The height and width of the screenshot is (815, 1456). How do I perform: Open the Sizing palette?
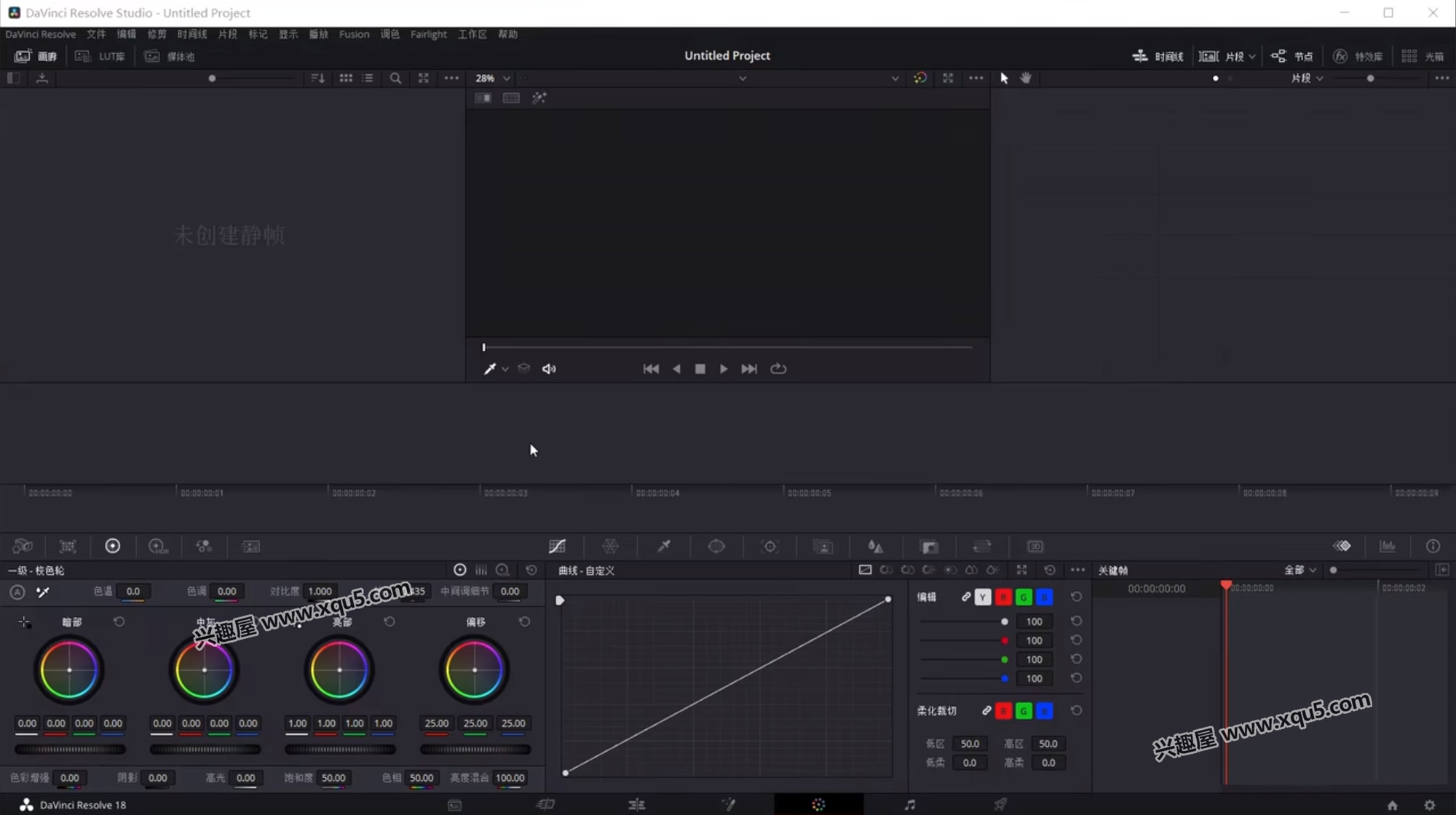point(982,546)
